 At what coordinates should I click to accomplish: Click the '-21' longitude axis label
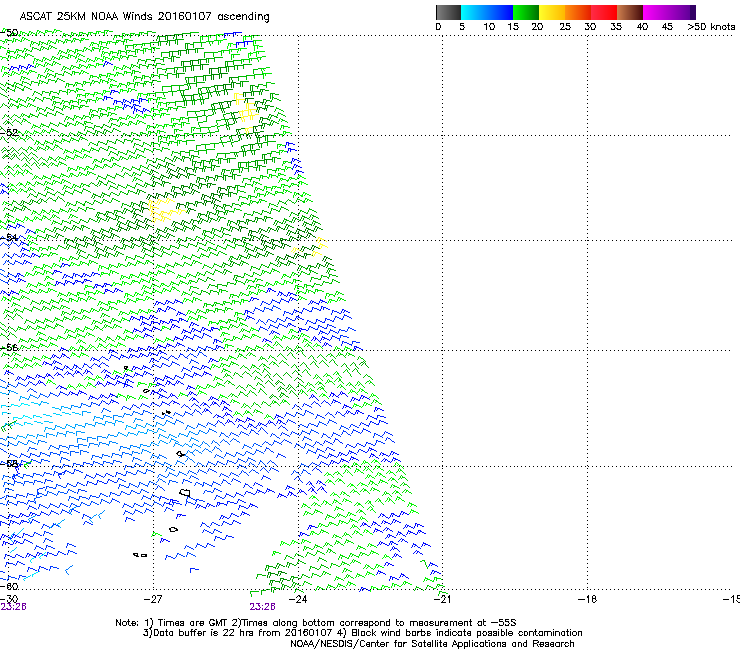pyautogui.click(x=442, y=599)
